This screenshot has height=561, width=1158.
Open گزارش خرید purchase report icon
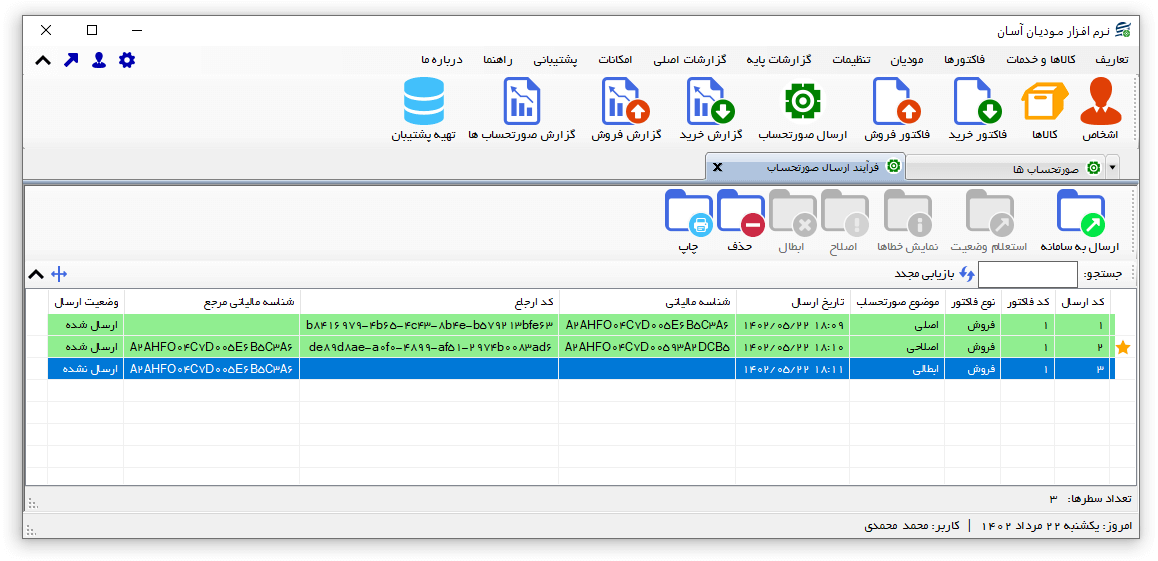[x=711, y=102]
